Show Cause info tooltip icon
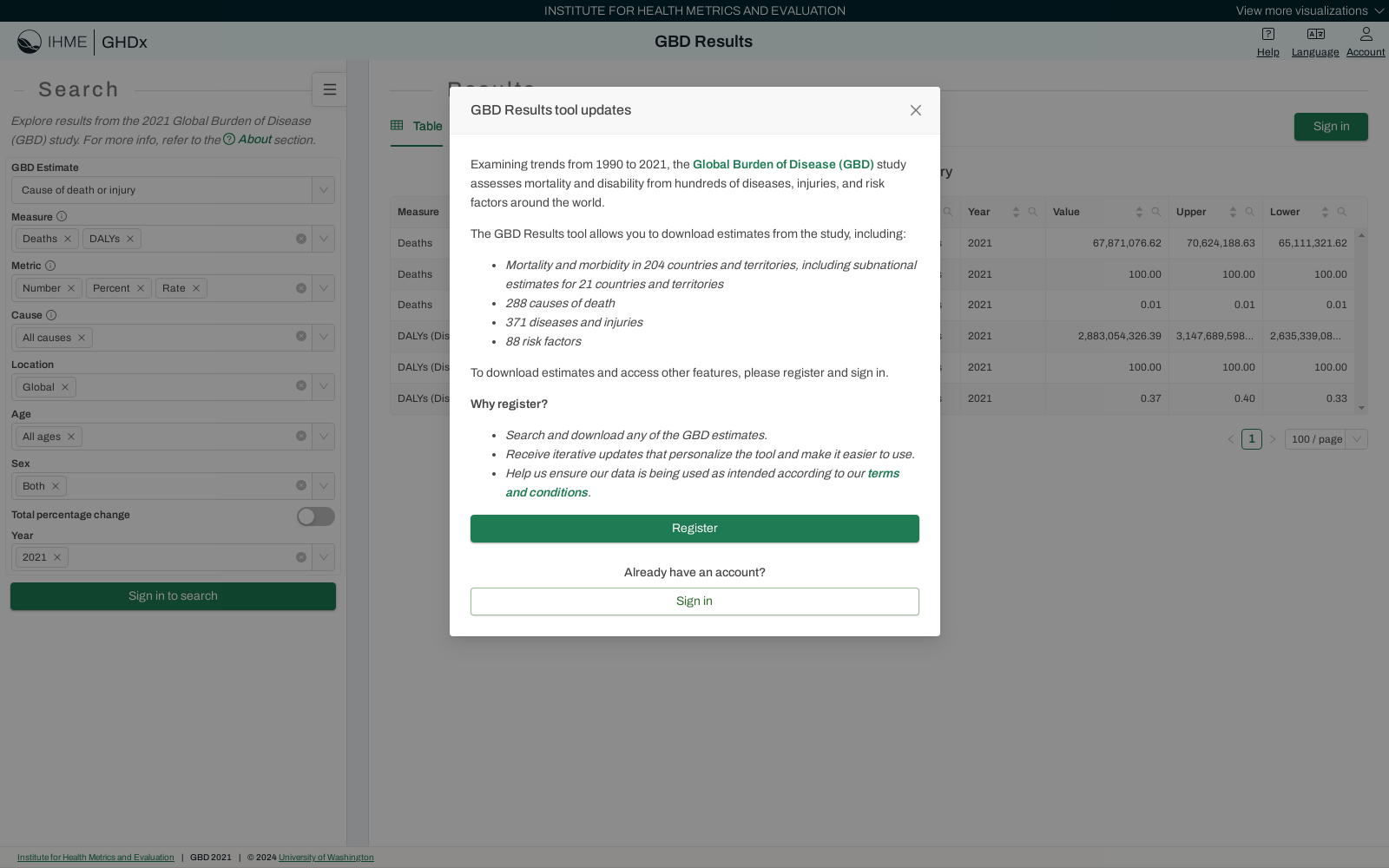The width and height of the screenshot is (1389, 868). (51, 315)
